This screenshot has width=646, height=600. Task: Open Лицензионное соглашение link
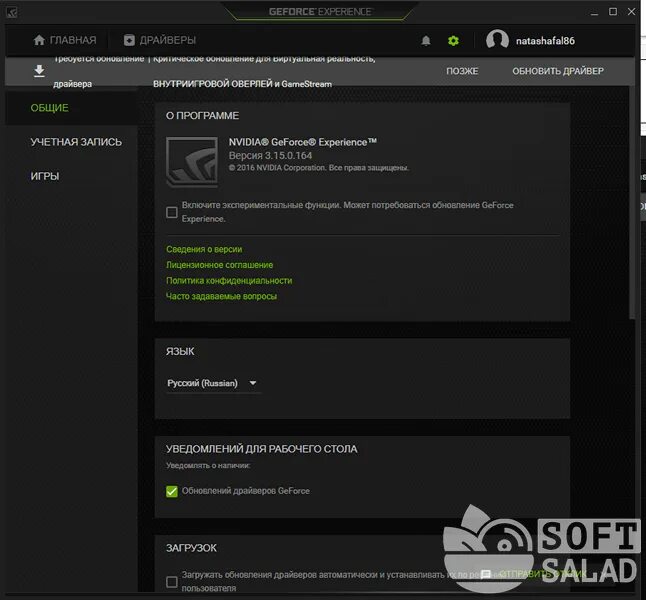[219, 265]
